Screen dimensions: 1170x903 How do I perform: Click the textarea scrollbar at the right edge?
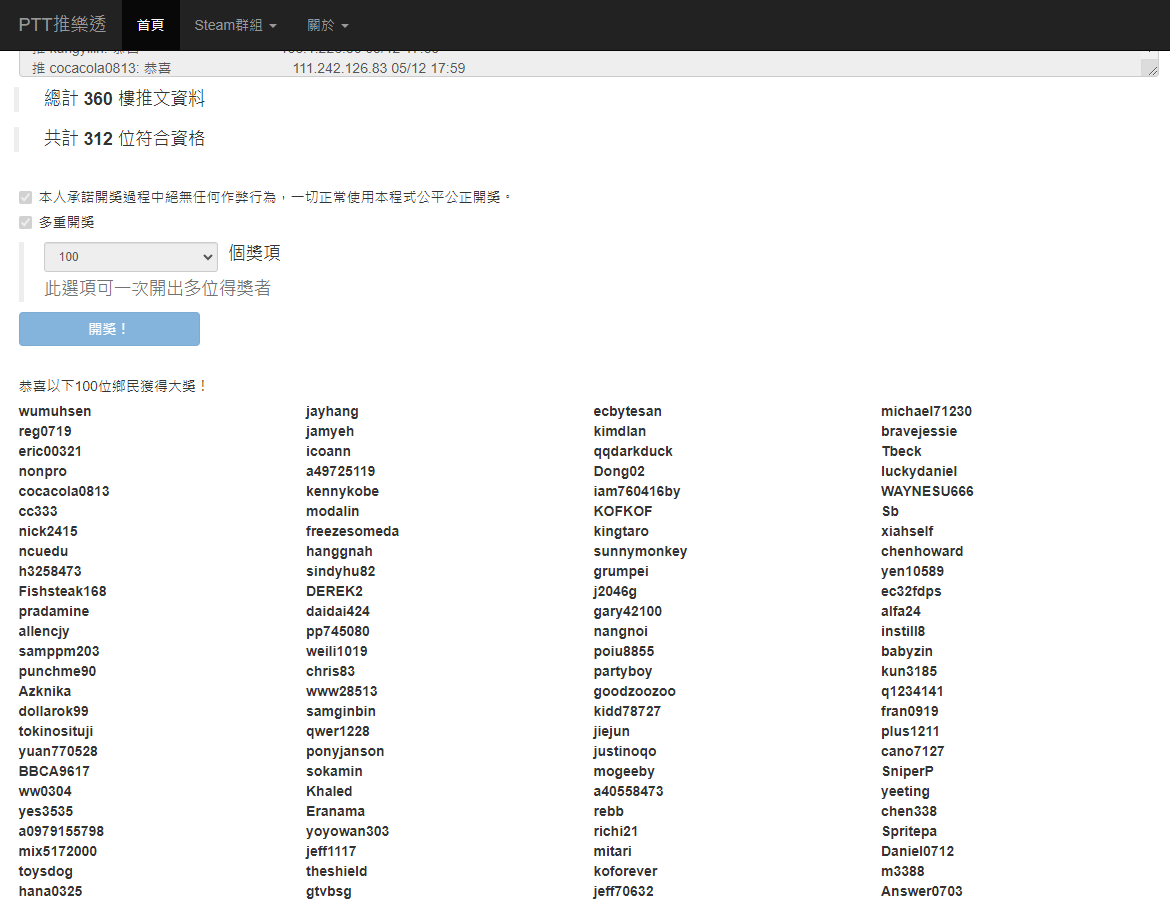point(1152,57)
